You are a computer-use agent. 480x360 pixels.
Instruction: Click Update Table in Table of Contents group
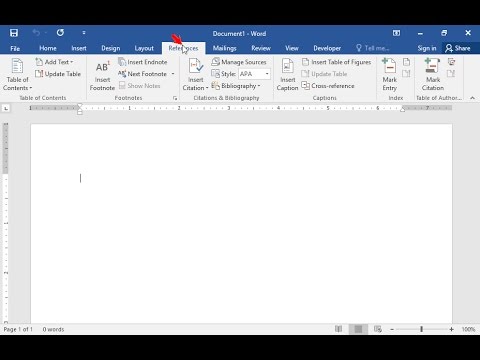coord(58,74)
